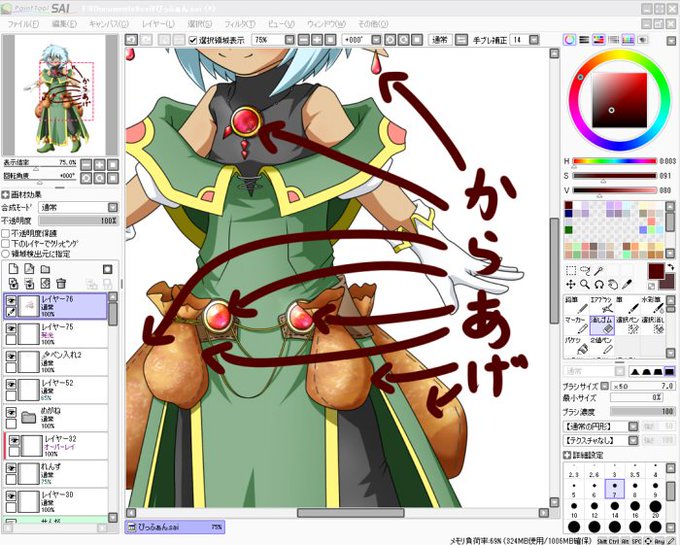The image size is (680, 545).
Task: Select the Brush (筆) tool
Action: pos(627,304)
